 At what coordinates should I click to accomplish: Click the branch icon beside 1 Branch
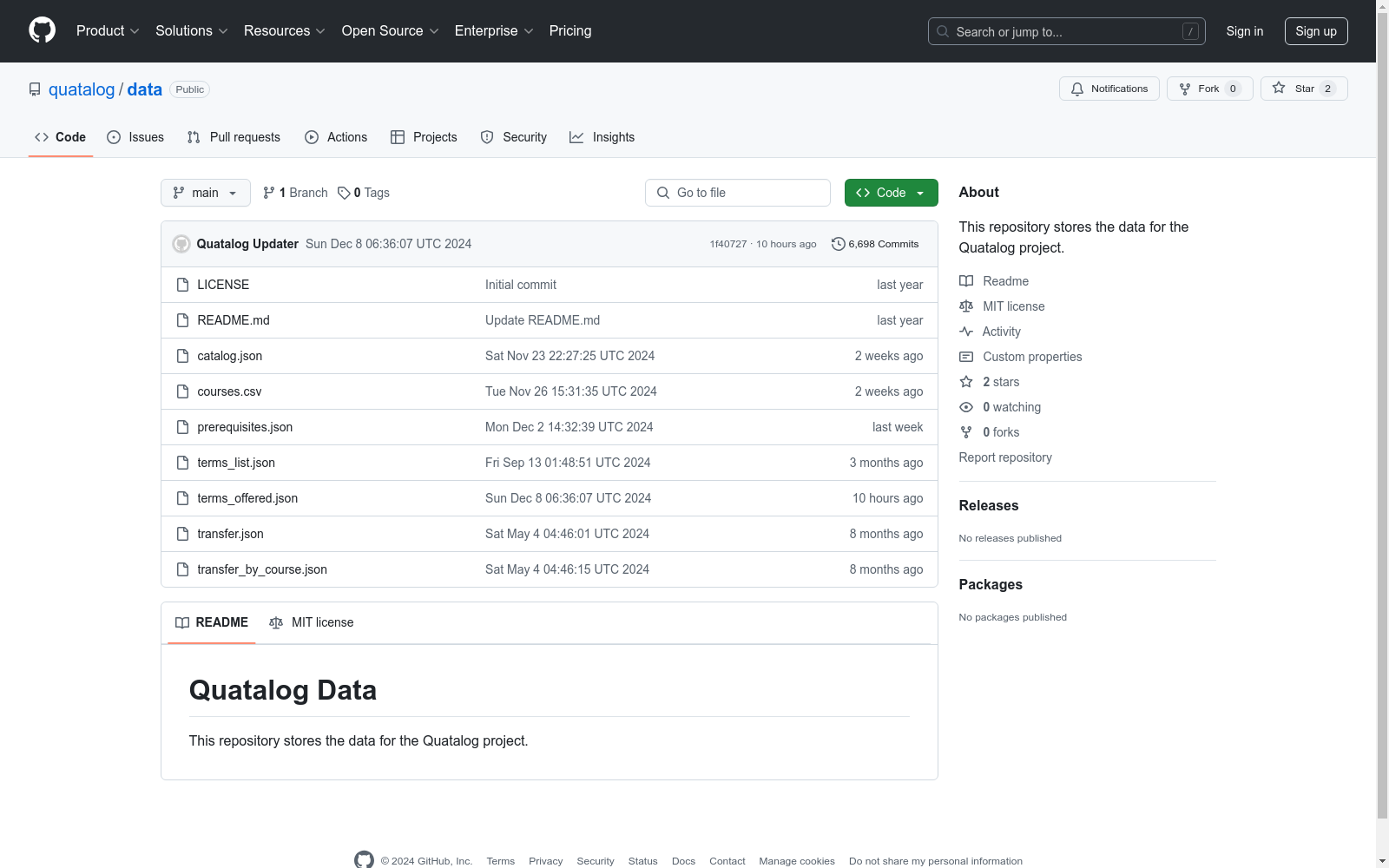pyautogui.click(x=269, y=193)
